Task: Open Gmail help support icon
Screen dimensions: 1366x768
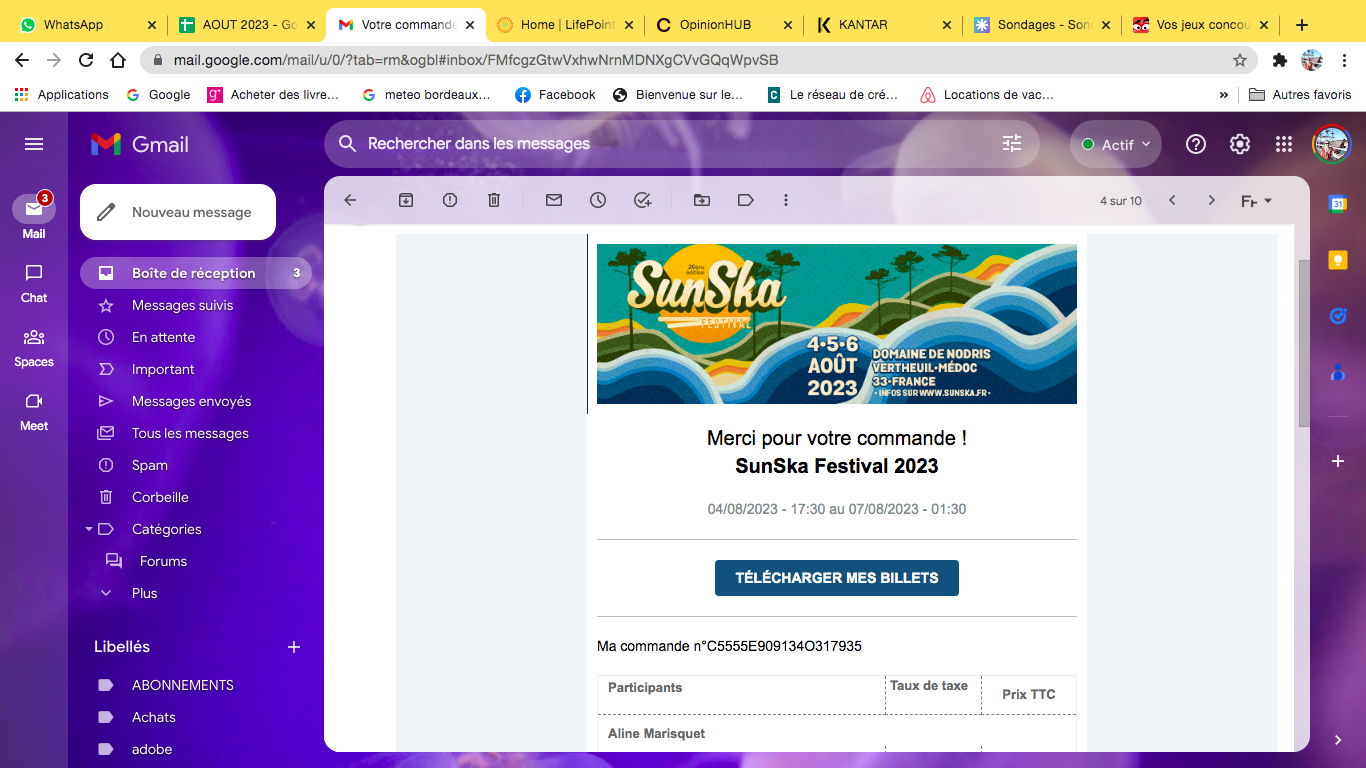Action: [x=1196, y=144]
